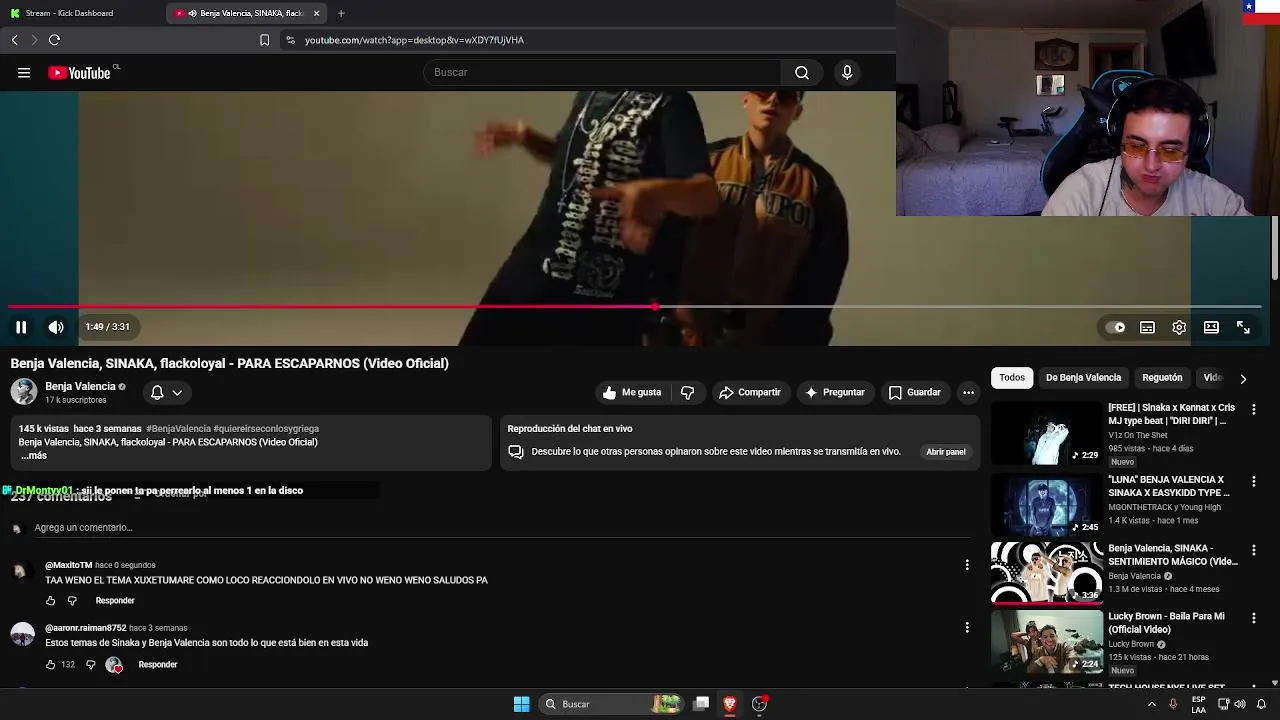Image resolution: width=1280 pixels, height=720 pixels.
Task: Close the Benja Valencia YouTube tab
Action: coord(317,13)
